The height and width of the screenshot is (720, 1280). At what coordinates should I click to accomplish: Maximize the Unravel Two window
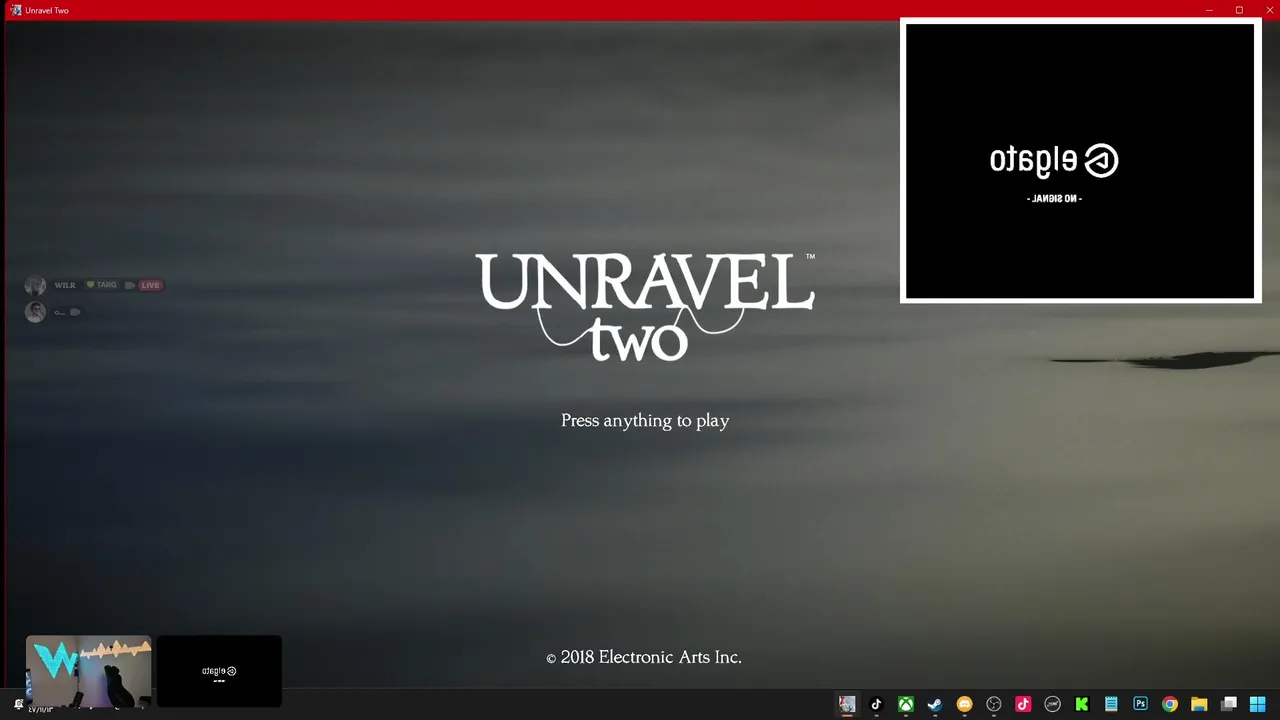click(1239, 10)
